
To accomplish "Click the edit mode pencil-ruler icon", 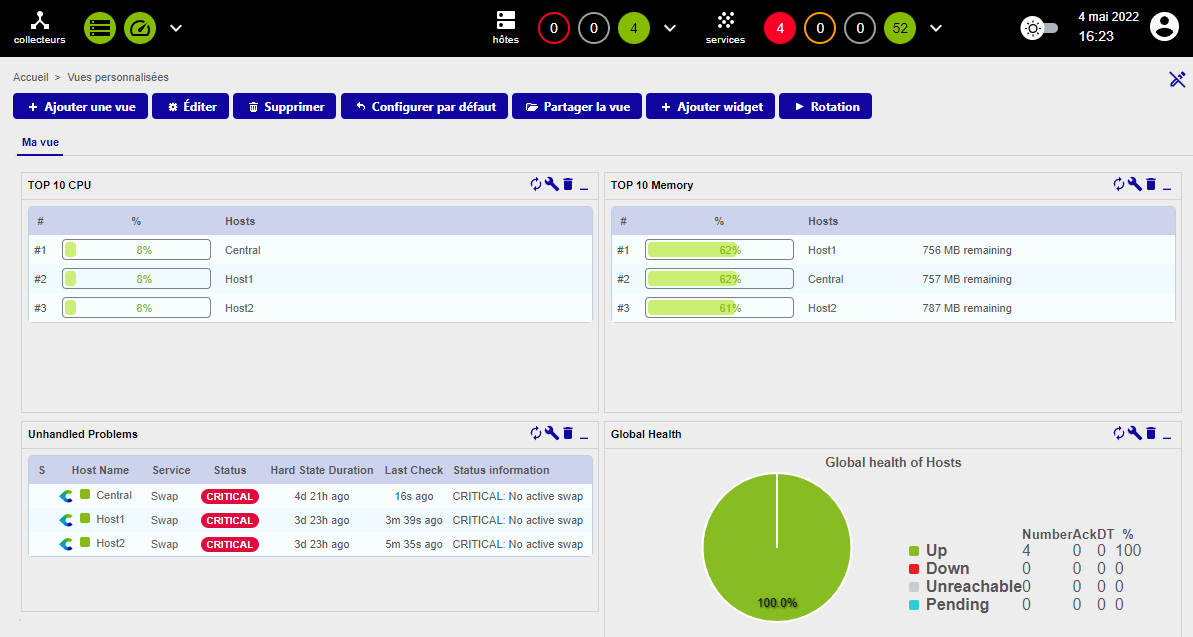I will pos(1177,79).
